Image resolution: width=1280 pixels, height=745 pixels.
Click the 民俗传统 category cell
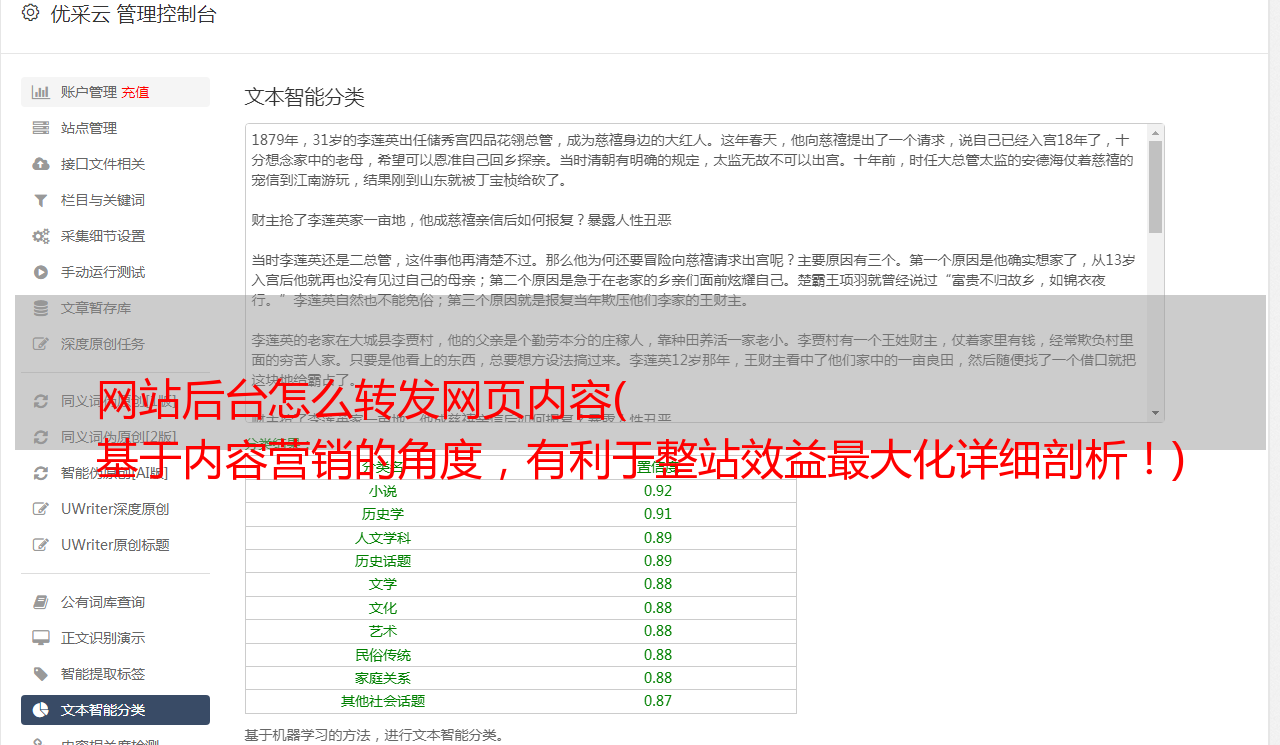click(382, 655)
